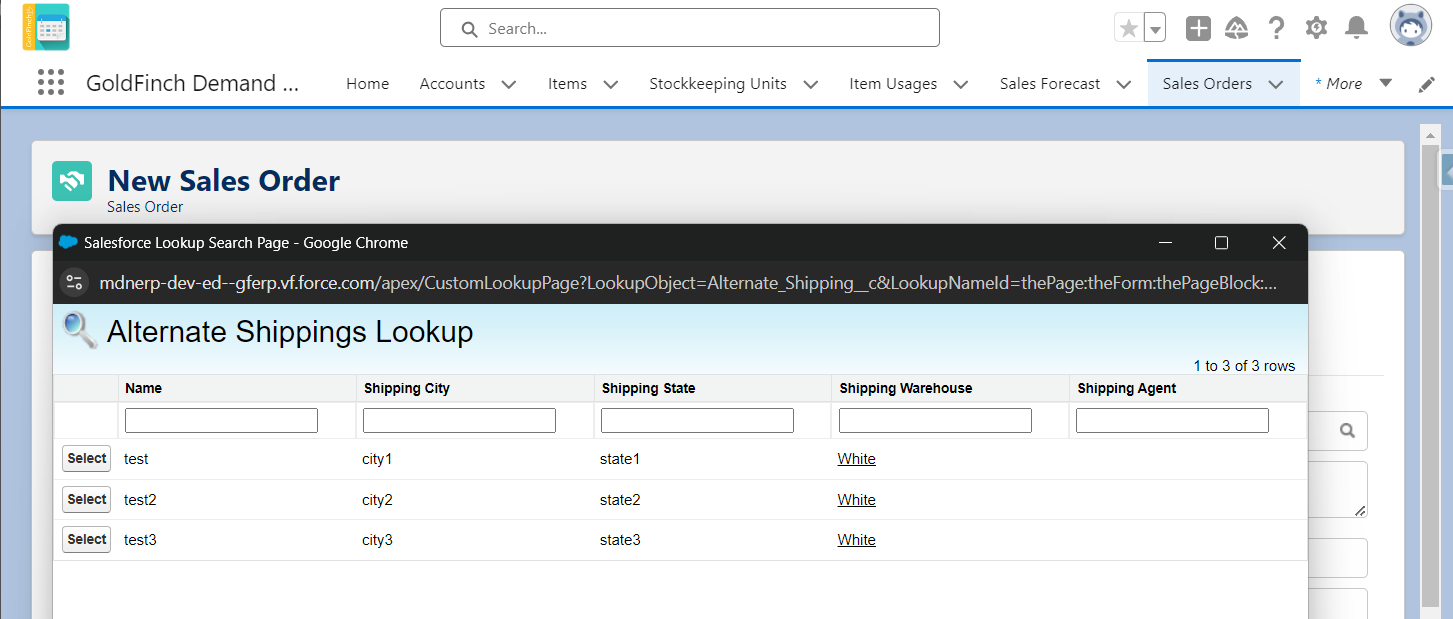Click the city1 cell
1453x619 pixels.
(x=377, y=459)
